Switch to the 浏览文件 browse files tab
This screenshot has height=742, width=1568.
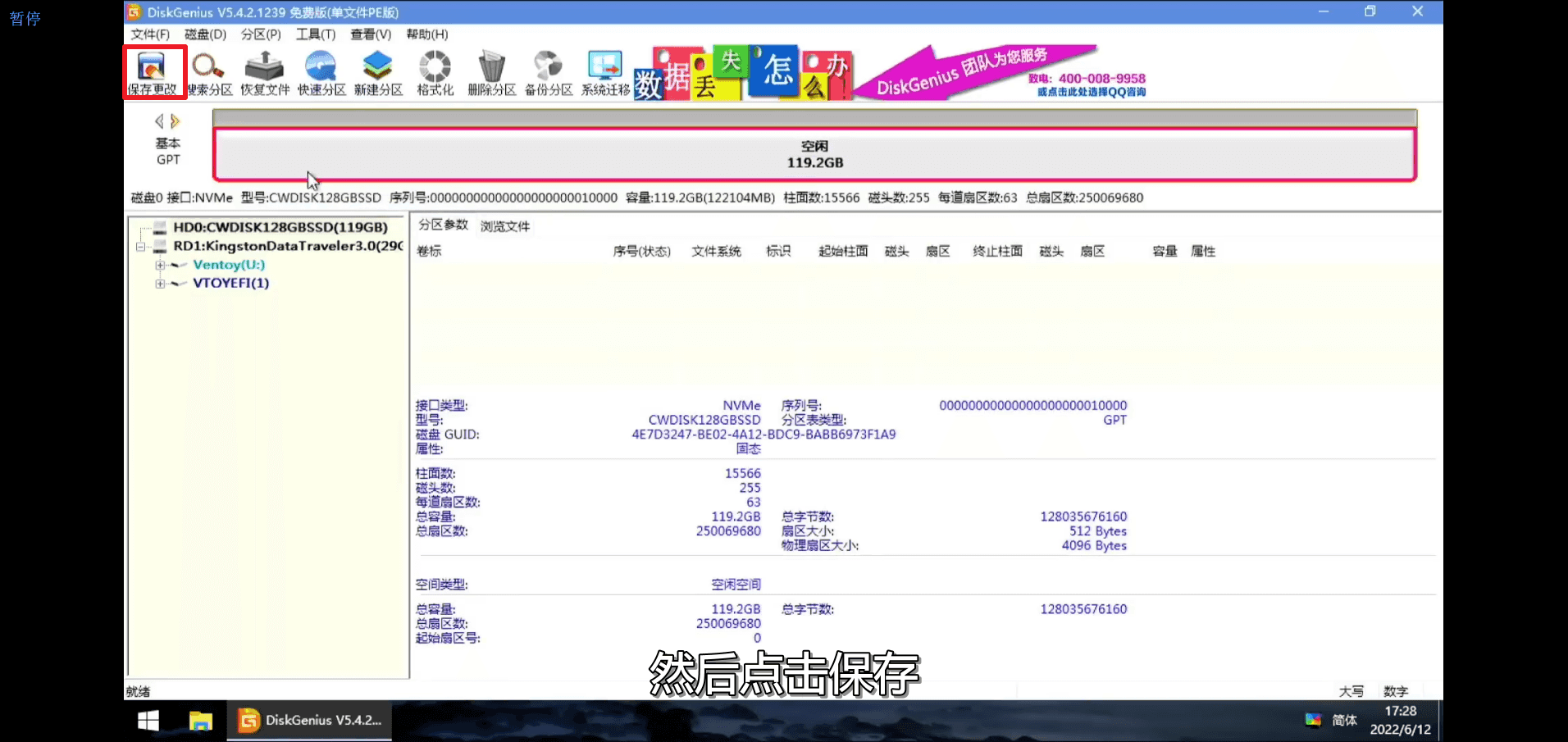coord(504,226)
